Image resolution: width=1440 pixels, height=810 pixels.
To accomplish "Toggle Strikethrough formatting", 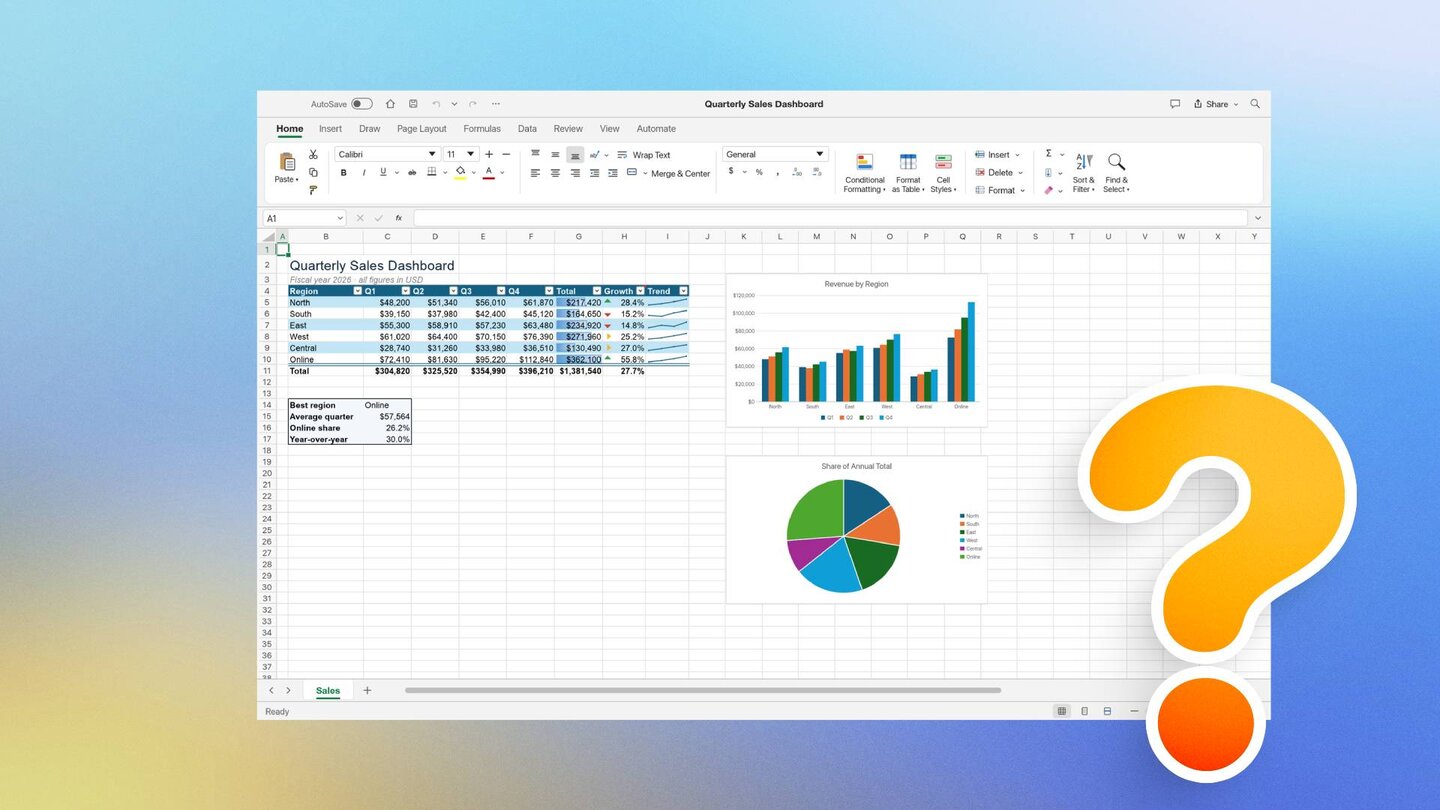I will point(412,173).
